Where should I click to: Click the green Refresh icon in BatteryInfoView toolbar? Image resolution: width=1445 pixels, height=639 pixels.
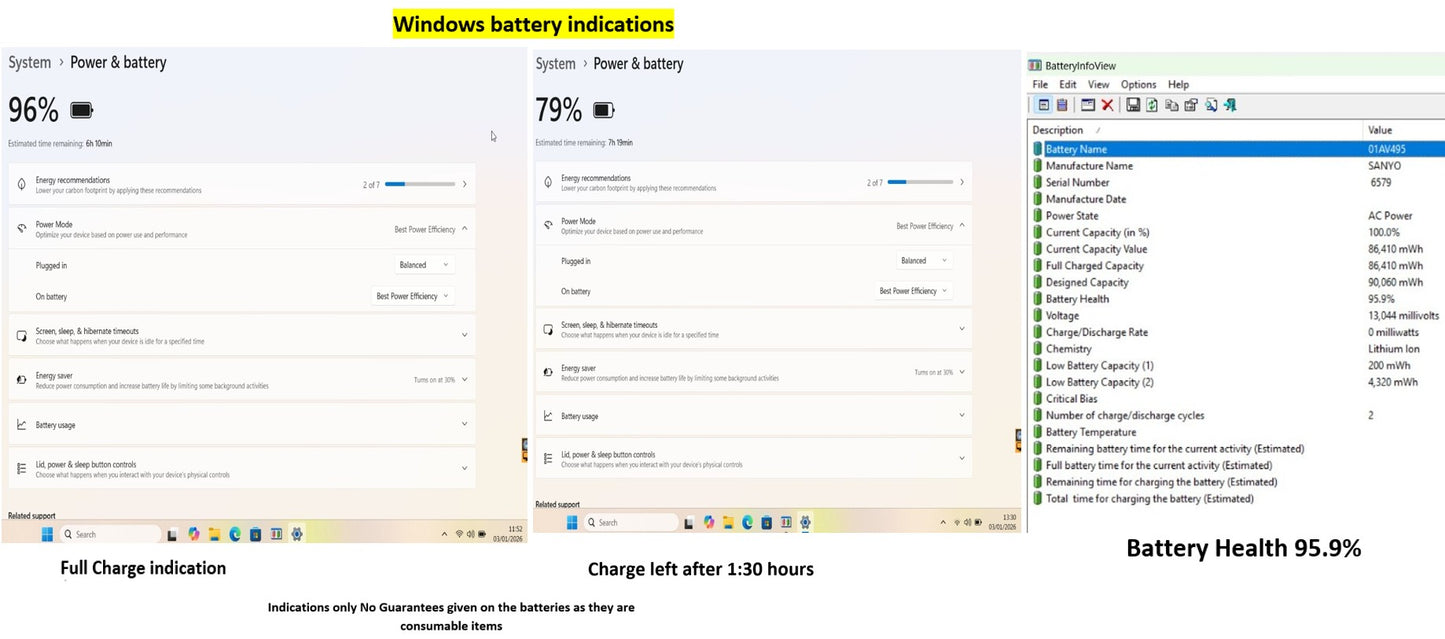[1152, 105]
